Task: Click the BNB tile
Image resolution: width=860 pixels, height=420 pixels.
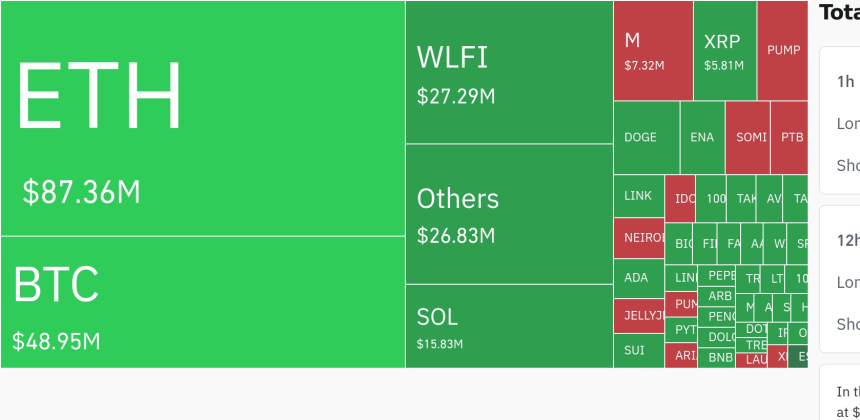Action: tap(720, 357)
